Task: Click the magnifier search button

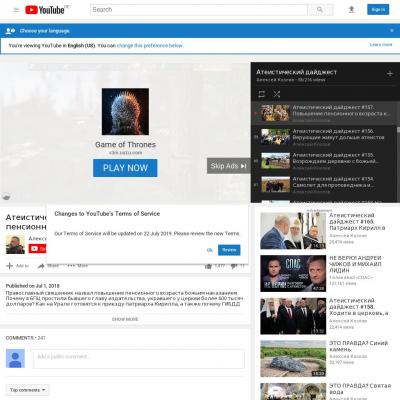Action: tap(320, 10)
